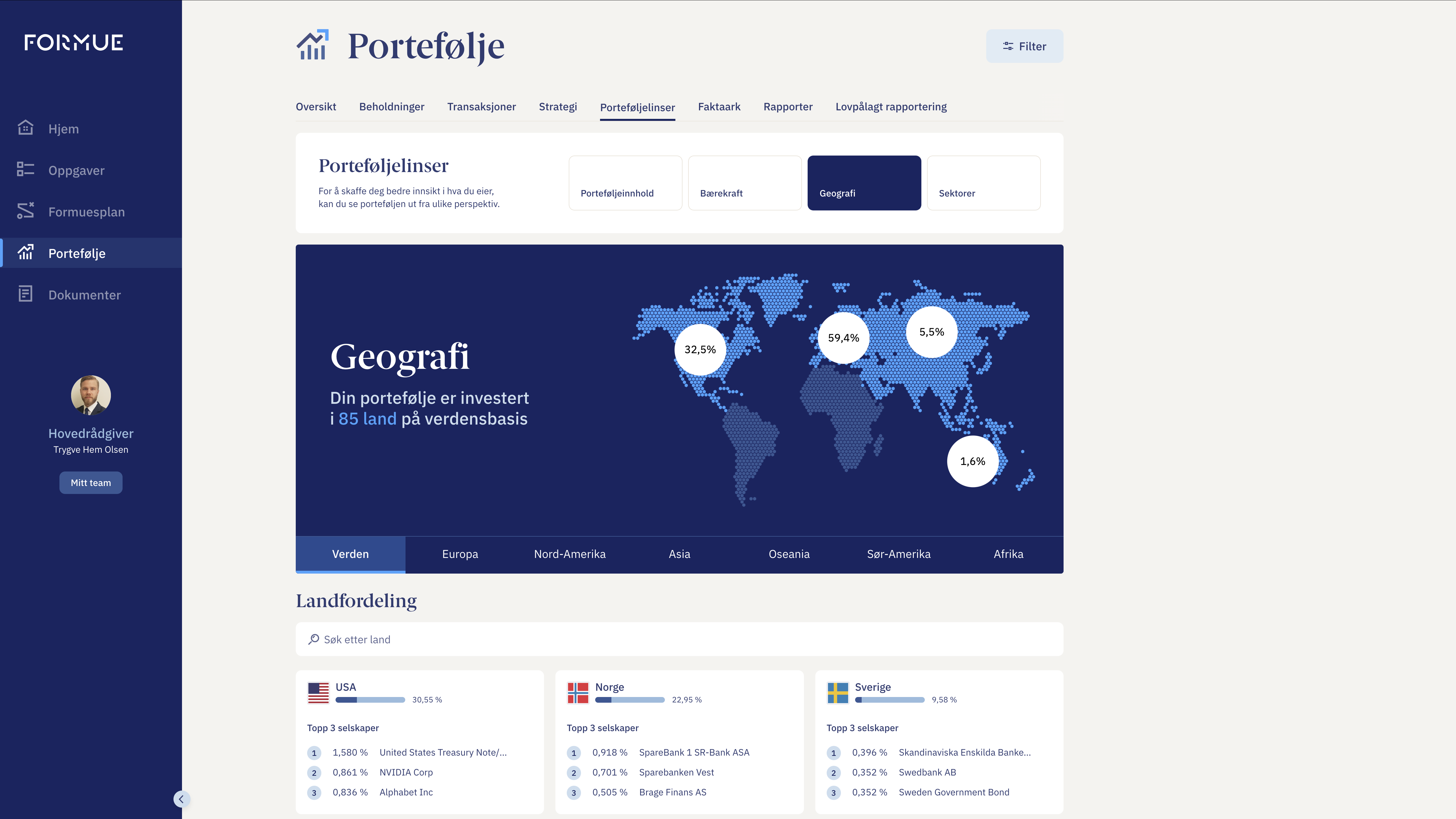1456x819 pixels.
Task: Click the Norge 22,95 % progress bar
Action: (630, 700)
